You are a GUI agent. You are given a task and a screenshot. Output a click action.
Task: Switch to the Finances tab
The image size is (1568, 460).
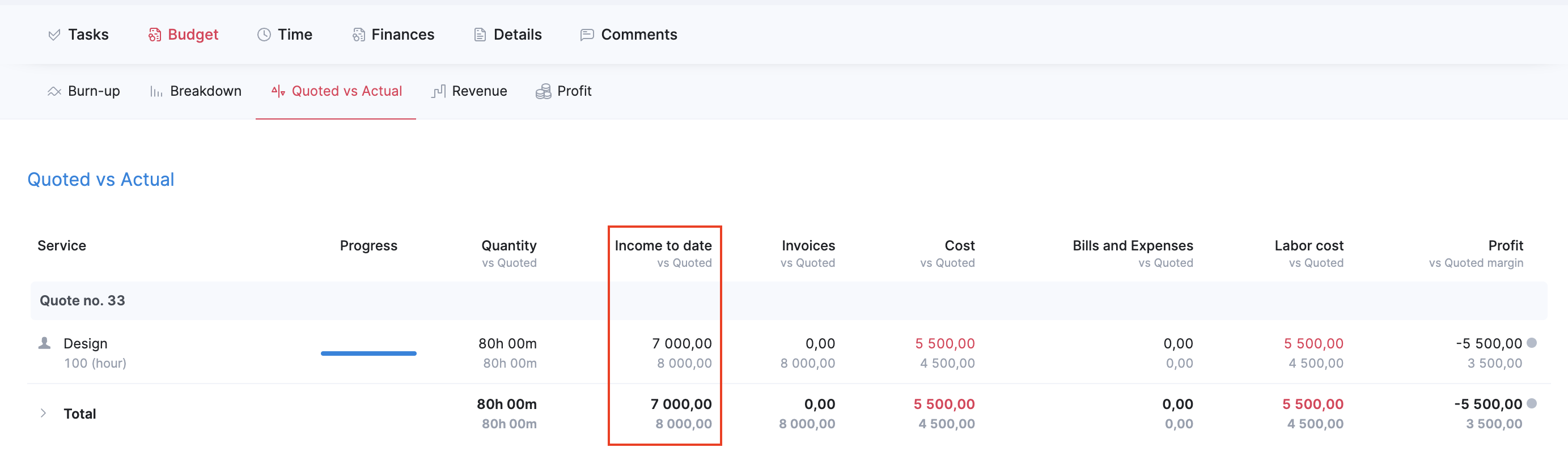click(x=393, y=35)
